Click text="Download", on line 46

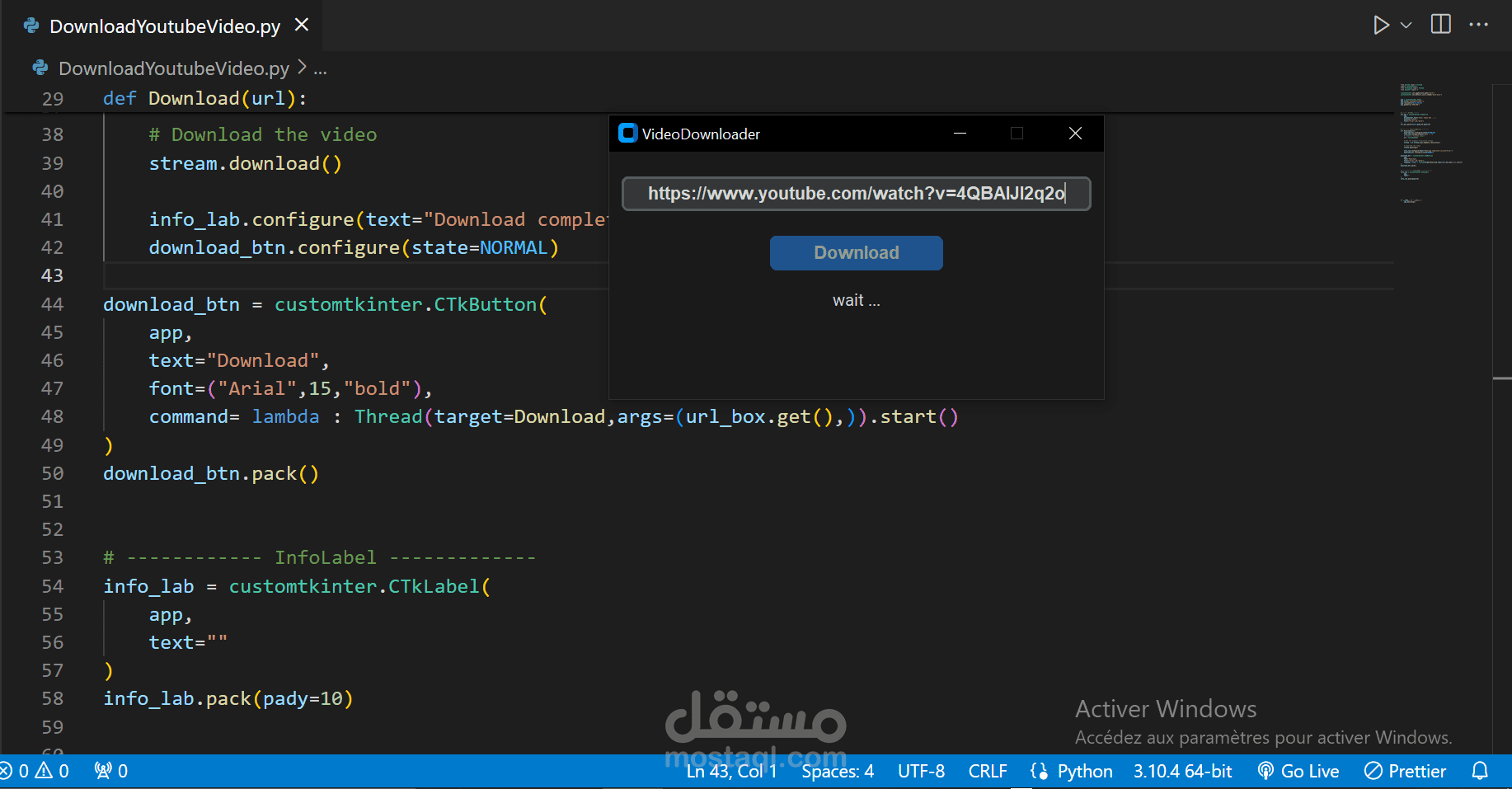pos(239,360)
